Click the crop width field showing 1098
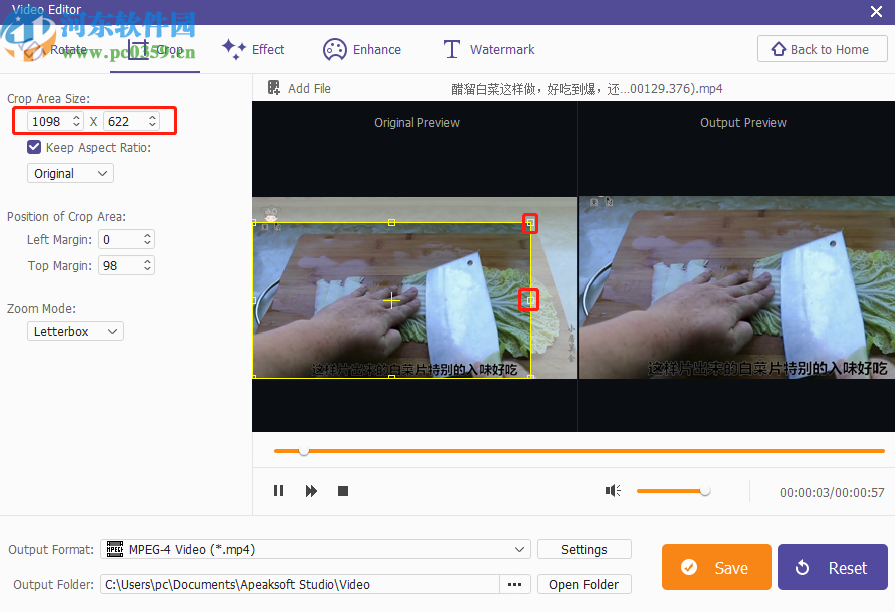The height and width of the screenshot is (612, 895). pos(48,120)
